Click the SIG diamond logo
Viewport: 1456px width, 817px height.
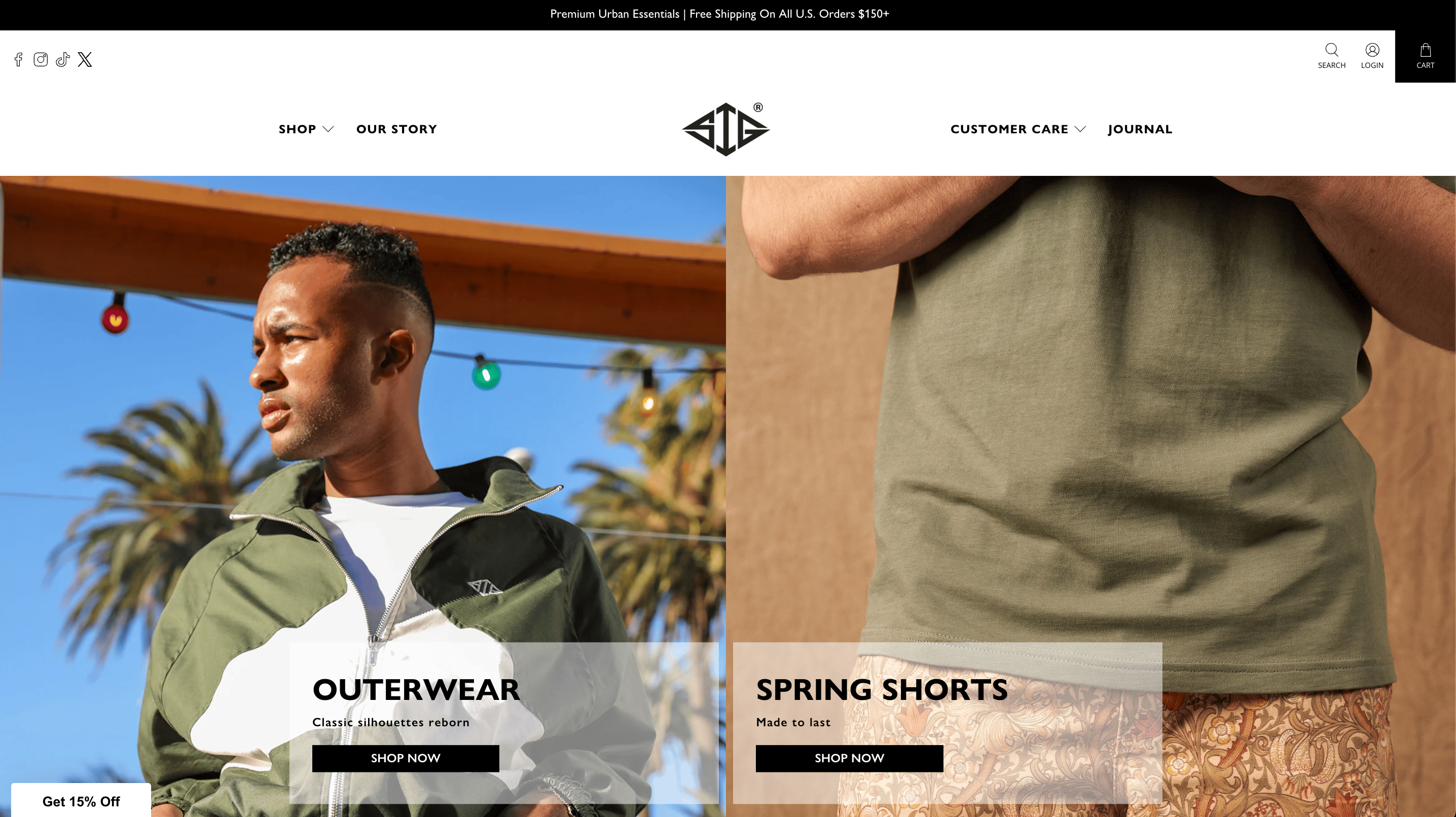pos(726,129)
